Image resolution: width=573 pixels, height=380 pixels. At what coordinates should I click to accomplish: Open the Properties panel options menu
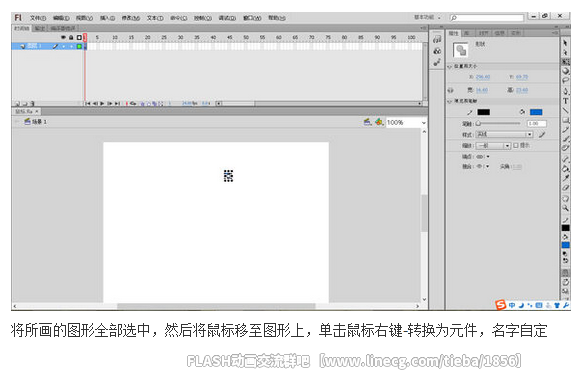point(554,33)
